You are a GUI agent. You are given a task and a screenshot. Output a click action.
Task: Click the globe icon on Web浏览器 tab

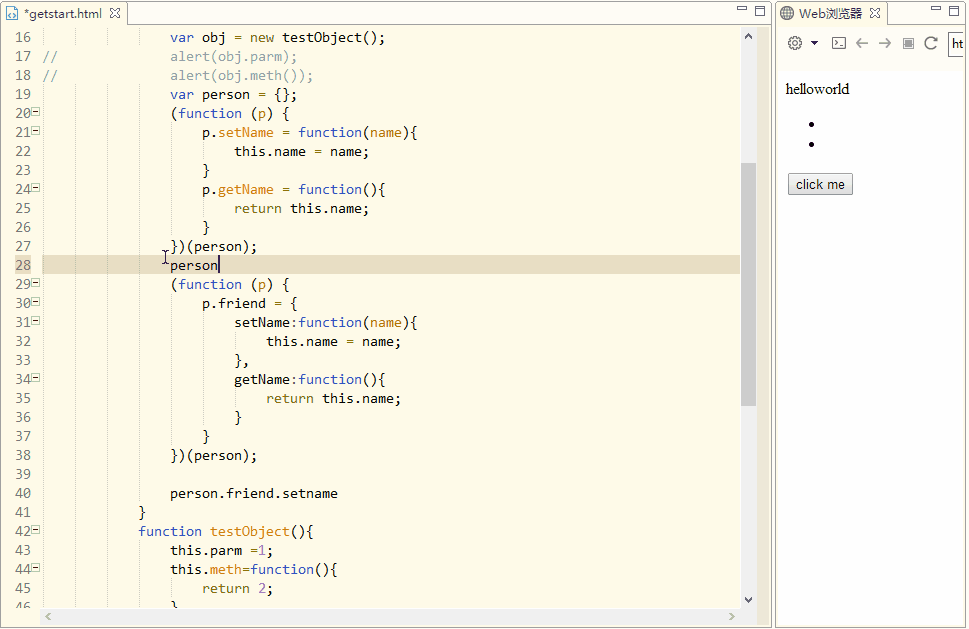click(x=787, y=13)
